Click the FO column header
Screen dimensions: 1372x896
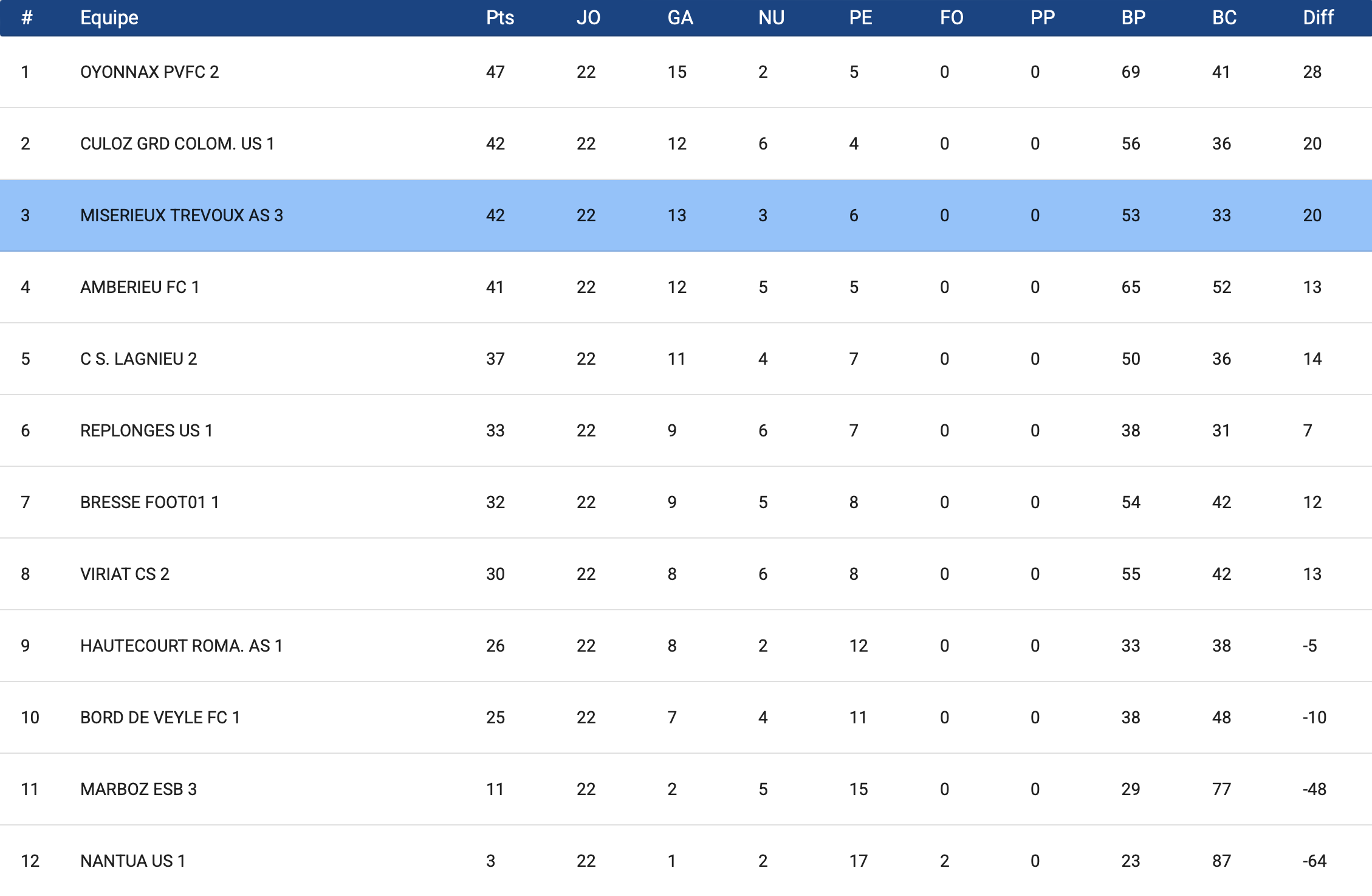(x=952, y=18)
